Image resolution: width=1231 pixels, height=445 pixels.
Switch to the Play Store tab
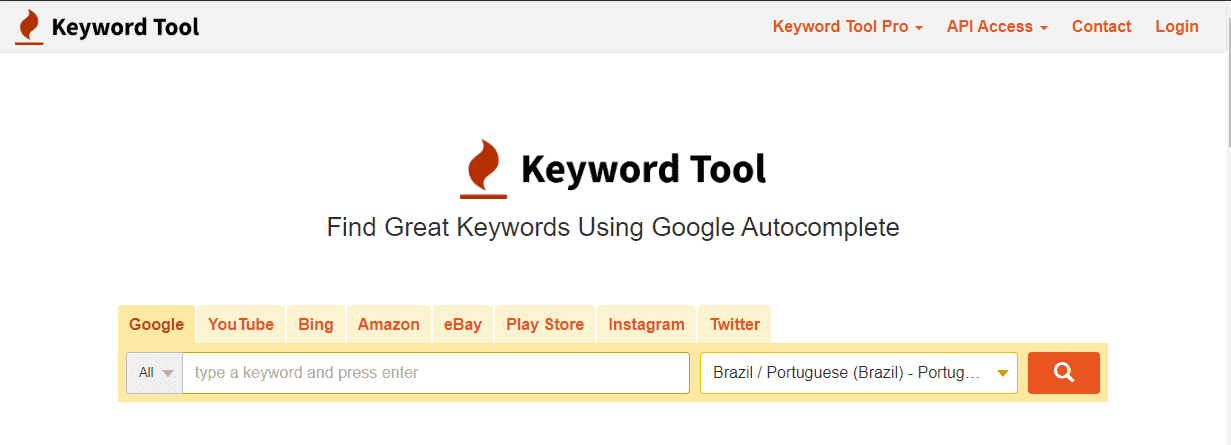545,324
